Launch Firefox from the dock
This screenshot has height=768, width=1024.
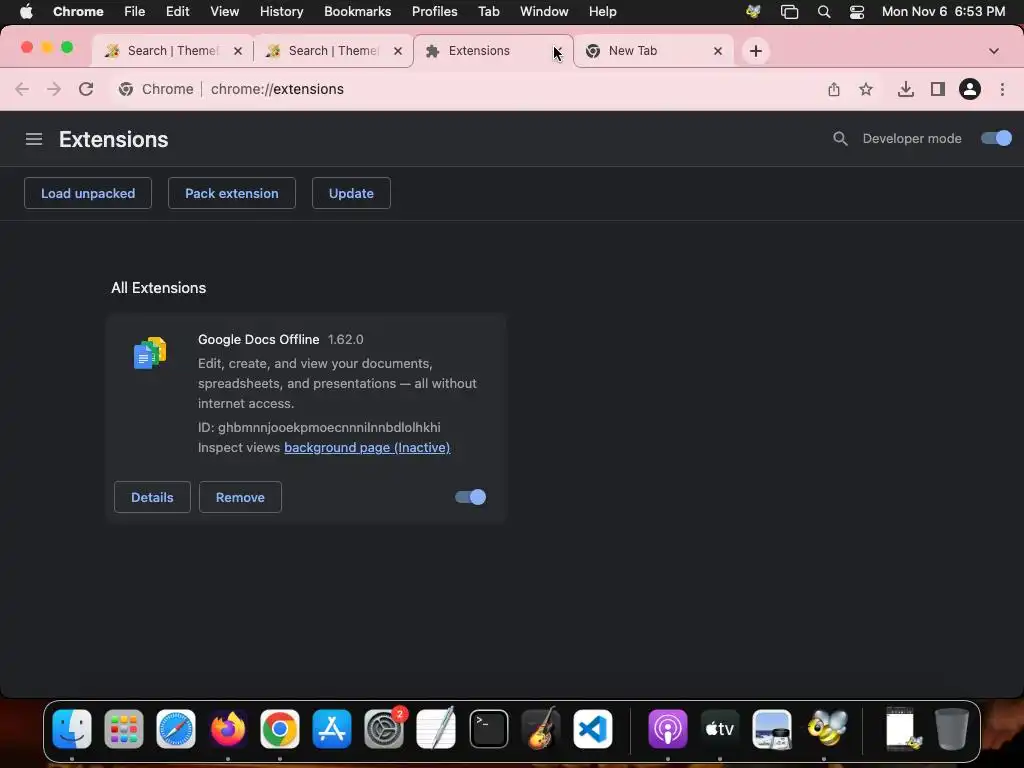[x=228, y=728]
